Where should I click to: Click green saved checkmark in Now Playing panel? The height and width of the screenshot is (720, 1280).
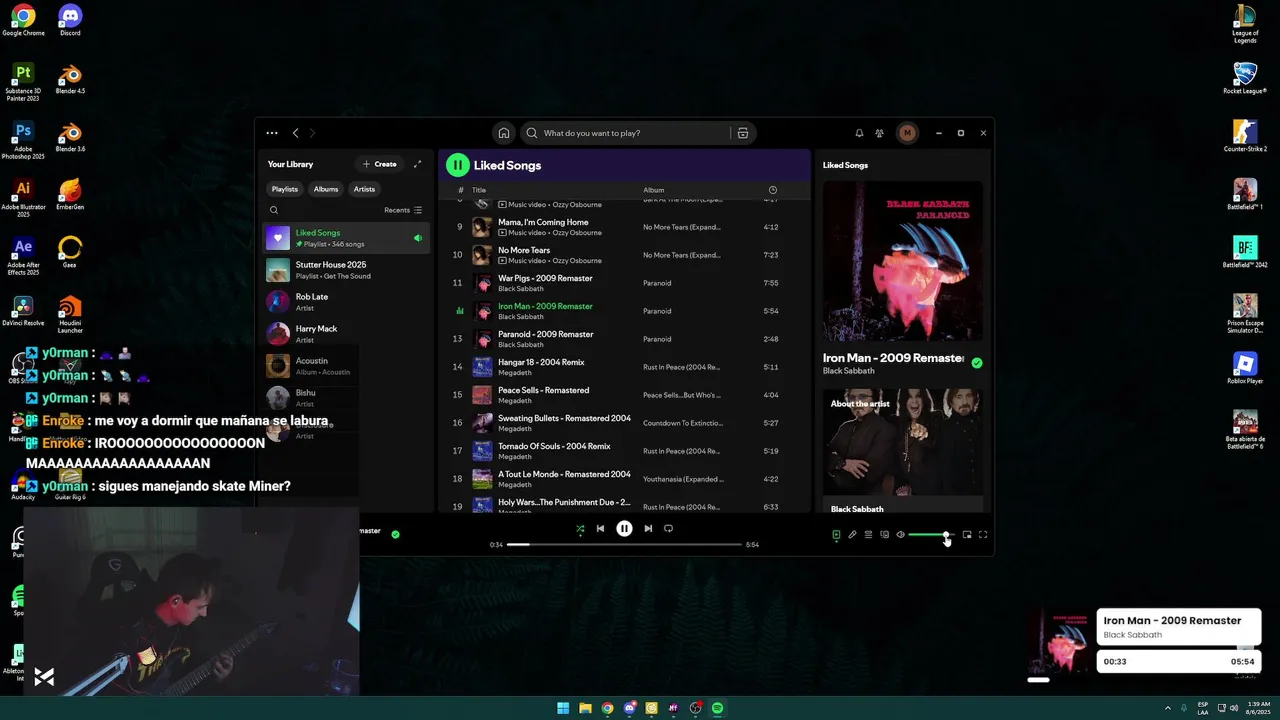tap(977, 363)
